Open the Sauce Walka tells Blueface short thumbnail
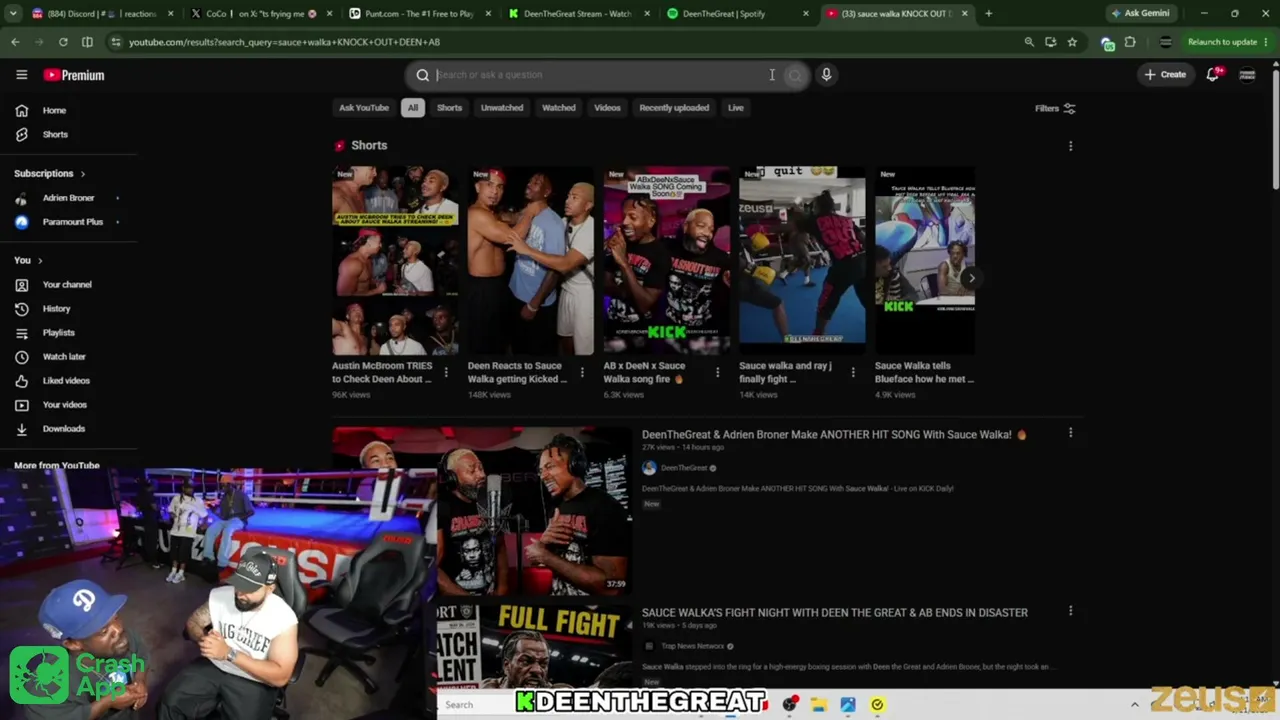Image resolution: width=1280 pixels, height=720 pixels. point(925,261)
